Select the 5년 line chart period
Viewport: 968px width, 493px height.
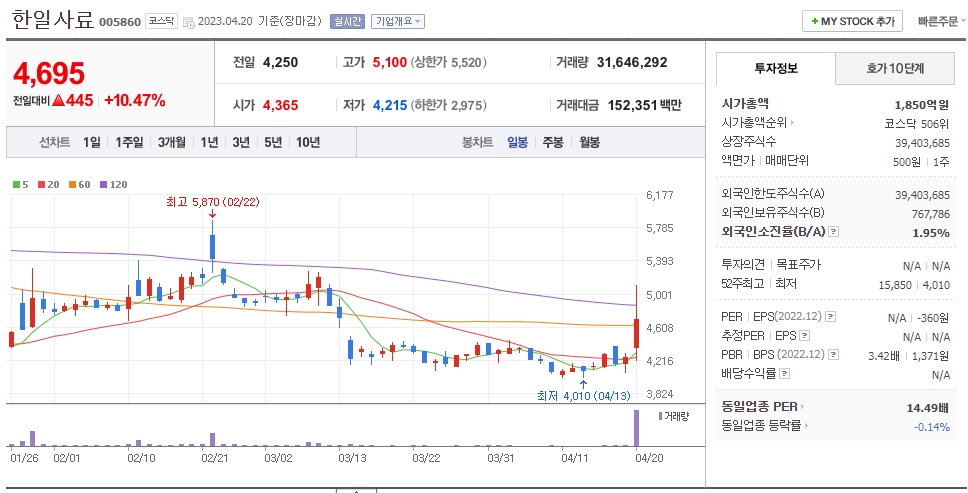[x=273, y=143]
